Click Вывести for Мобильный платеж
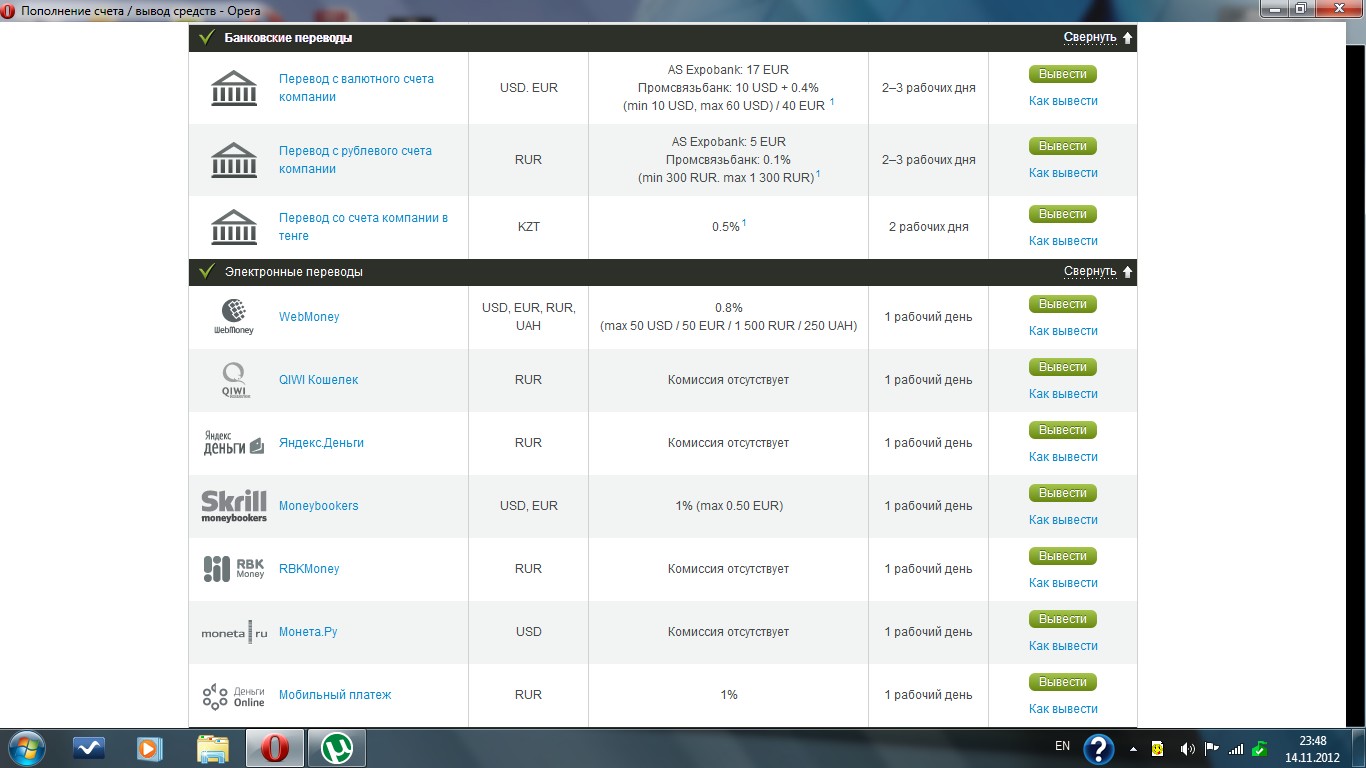 click(x=1063, y=682)
